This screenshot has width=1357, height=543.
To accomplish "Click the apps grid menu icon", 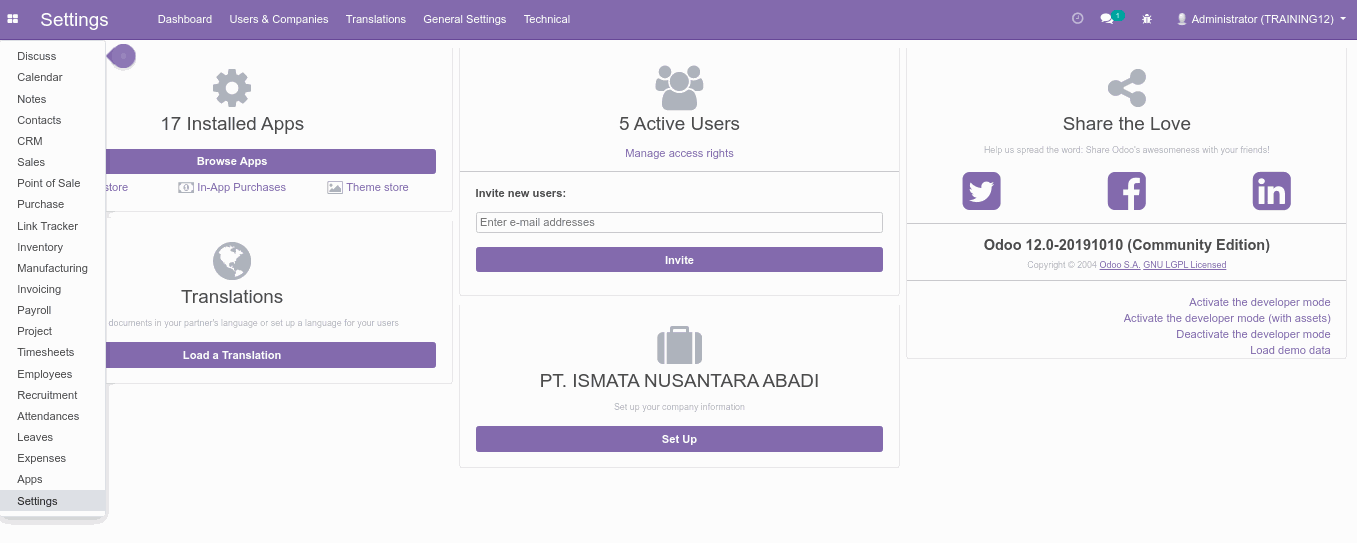I will (13, 19).
